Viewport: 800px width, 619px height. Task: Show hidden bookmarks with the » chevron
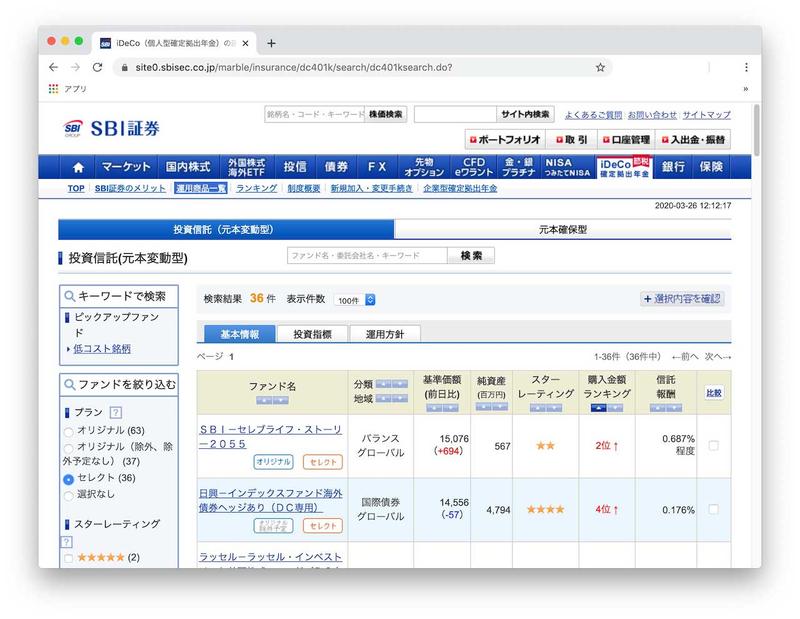(x=745, y=89)
